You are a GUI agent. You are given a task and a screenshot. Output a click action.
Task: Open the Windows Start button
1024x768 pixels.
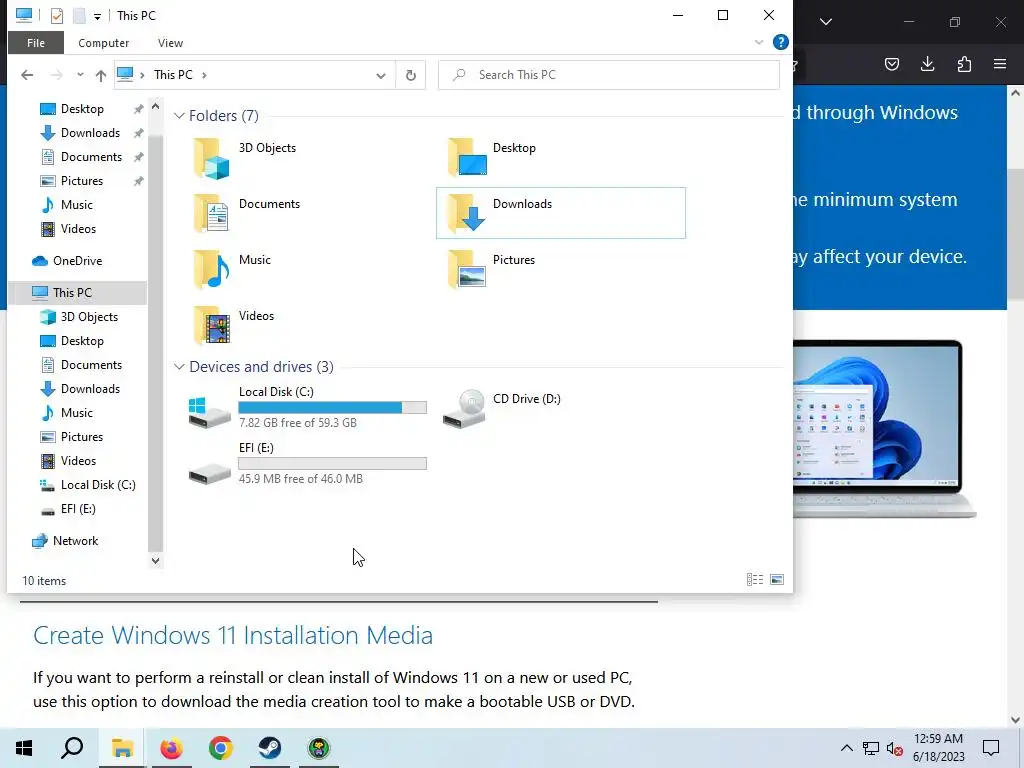(x=24, y=748)
